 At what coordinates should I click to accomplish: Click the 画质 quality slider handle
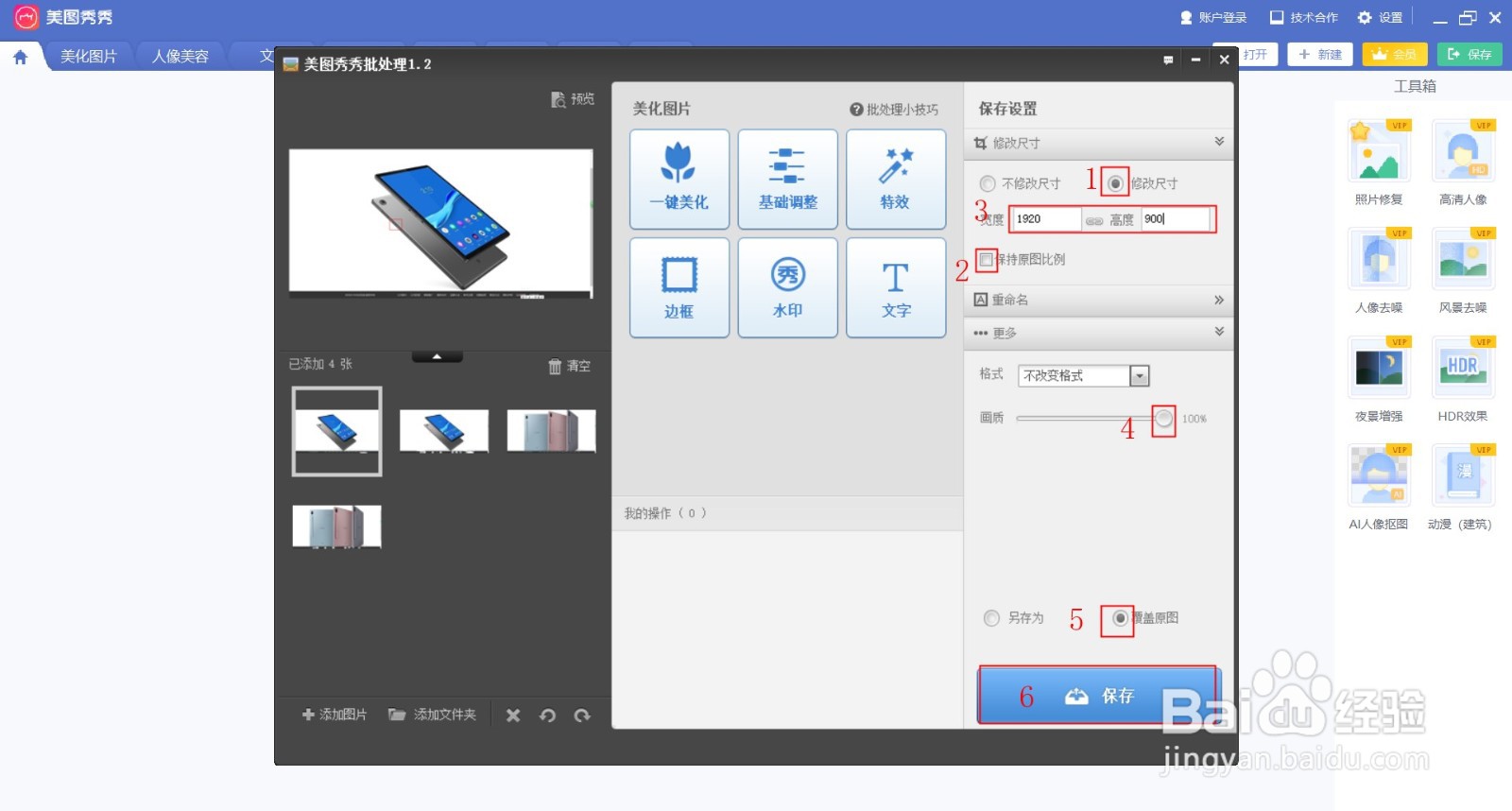pos(1164,418)
